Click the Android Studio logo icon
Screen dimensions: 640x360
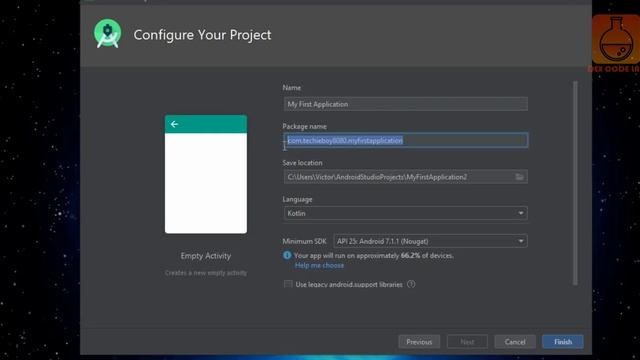pyautogui.click(x=107, y=34)
